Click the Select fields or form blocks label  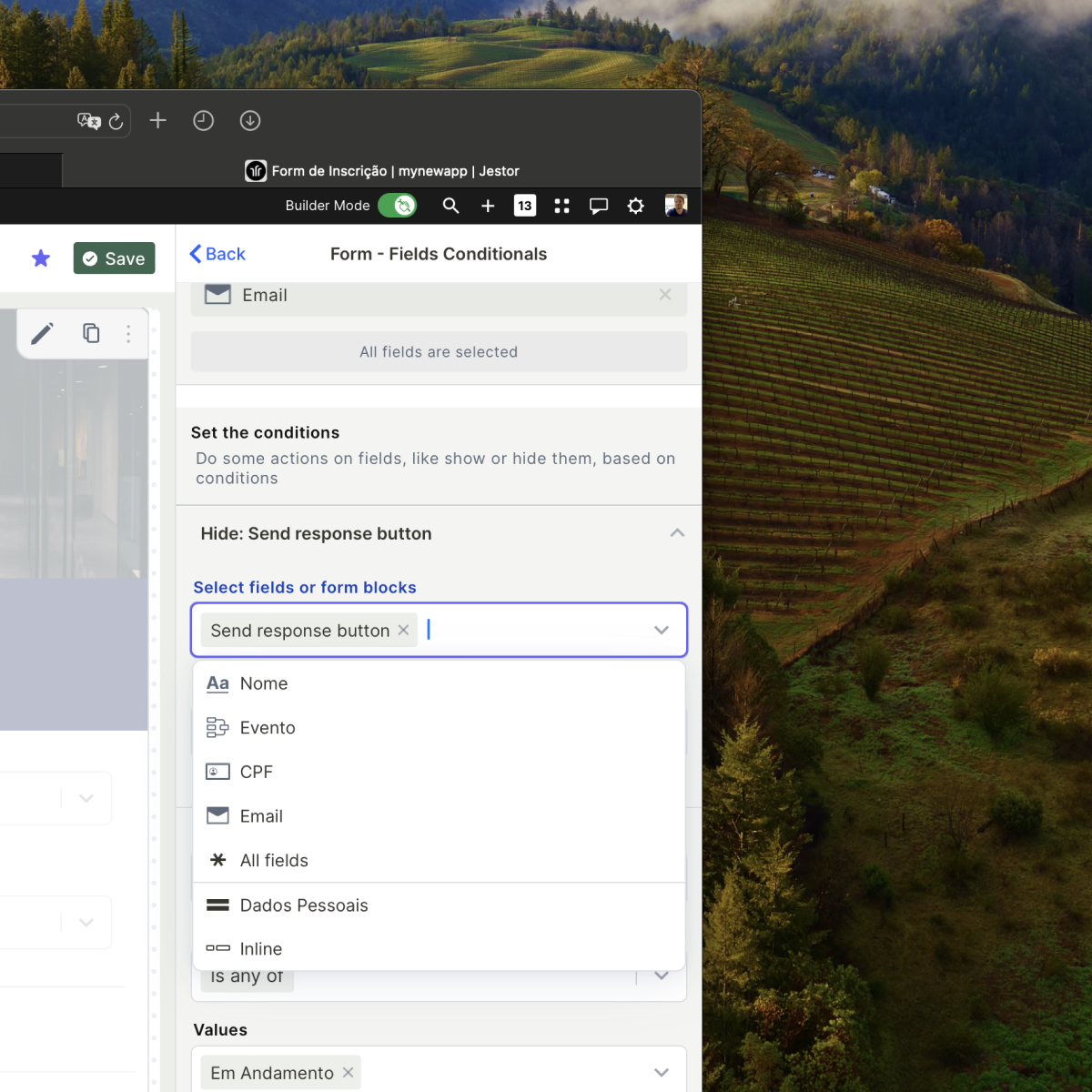[x=305, y=587]
